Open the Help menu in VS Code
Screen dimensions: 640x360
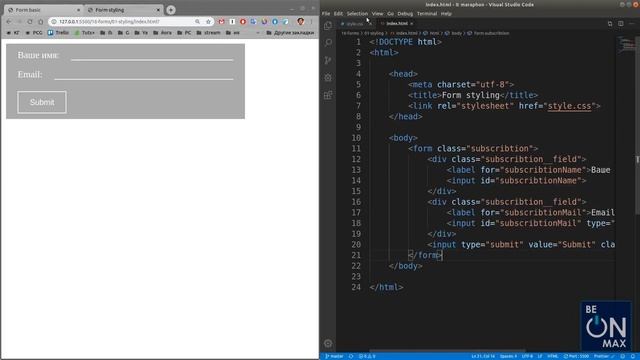coord(446,13)
